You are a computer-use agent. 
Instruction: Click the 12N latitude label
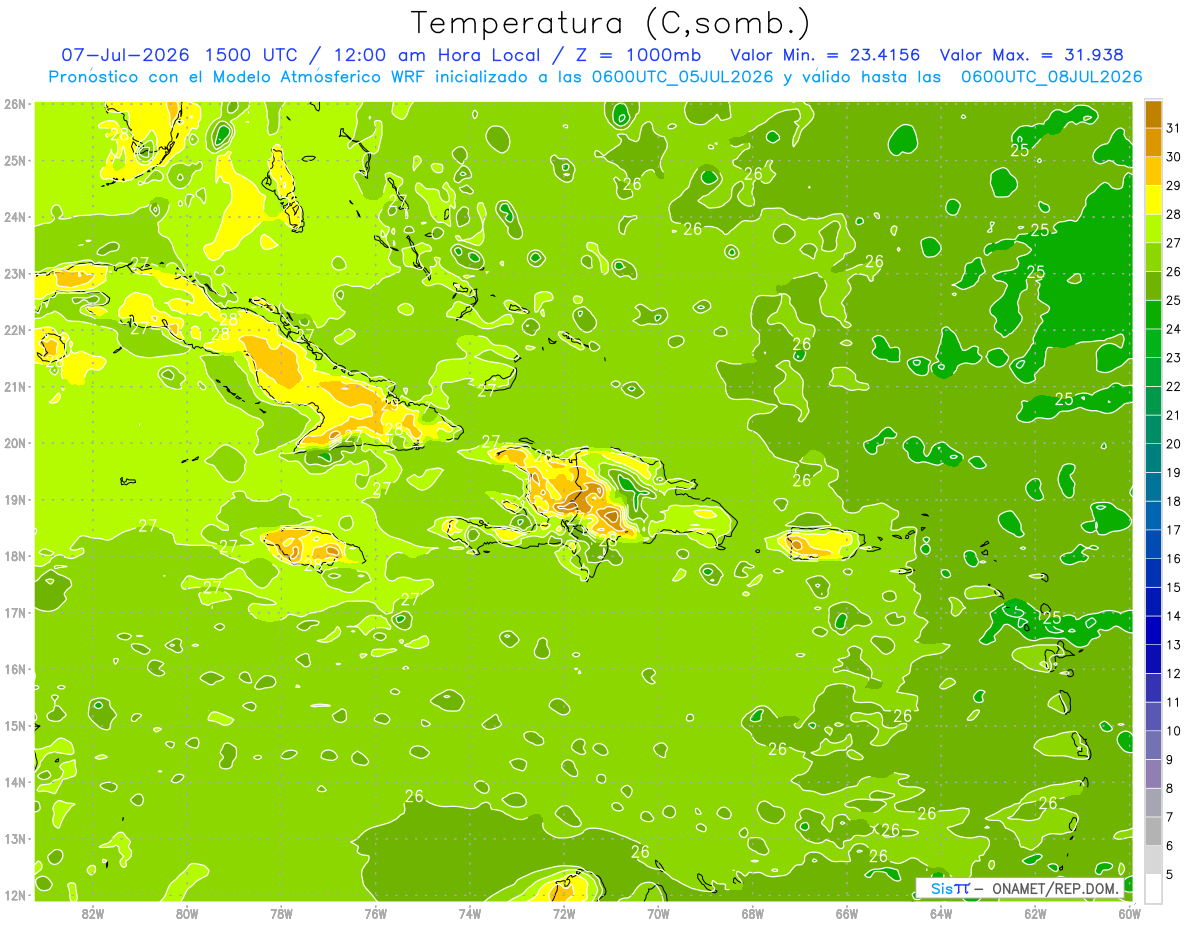pos(15,895)
